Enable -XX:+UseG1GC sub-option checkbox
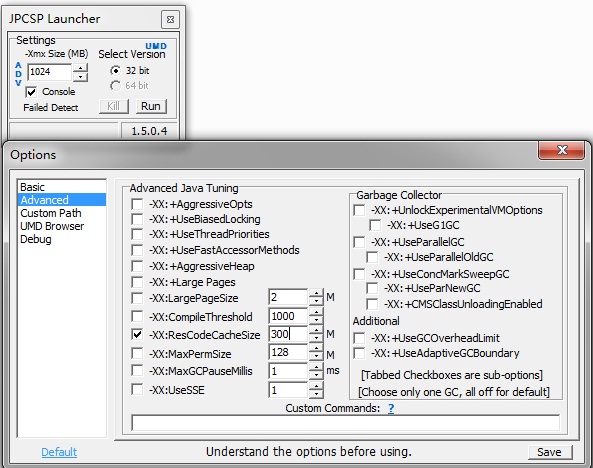593x468 pixels. (x=375, y=225)
